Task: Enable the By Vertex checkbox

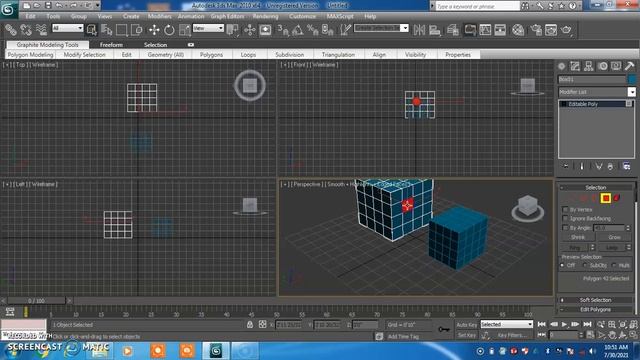Action: pos(565,209)
